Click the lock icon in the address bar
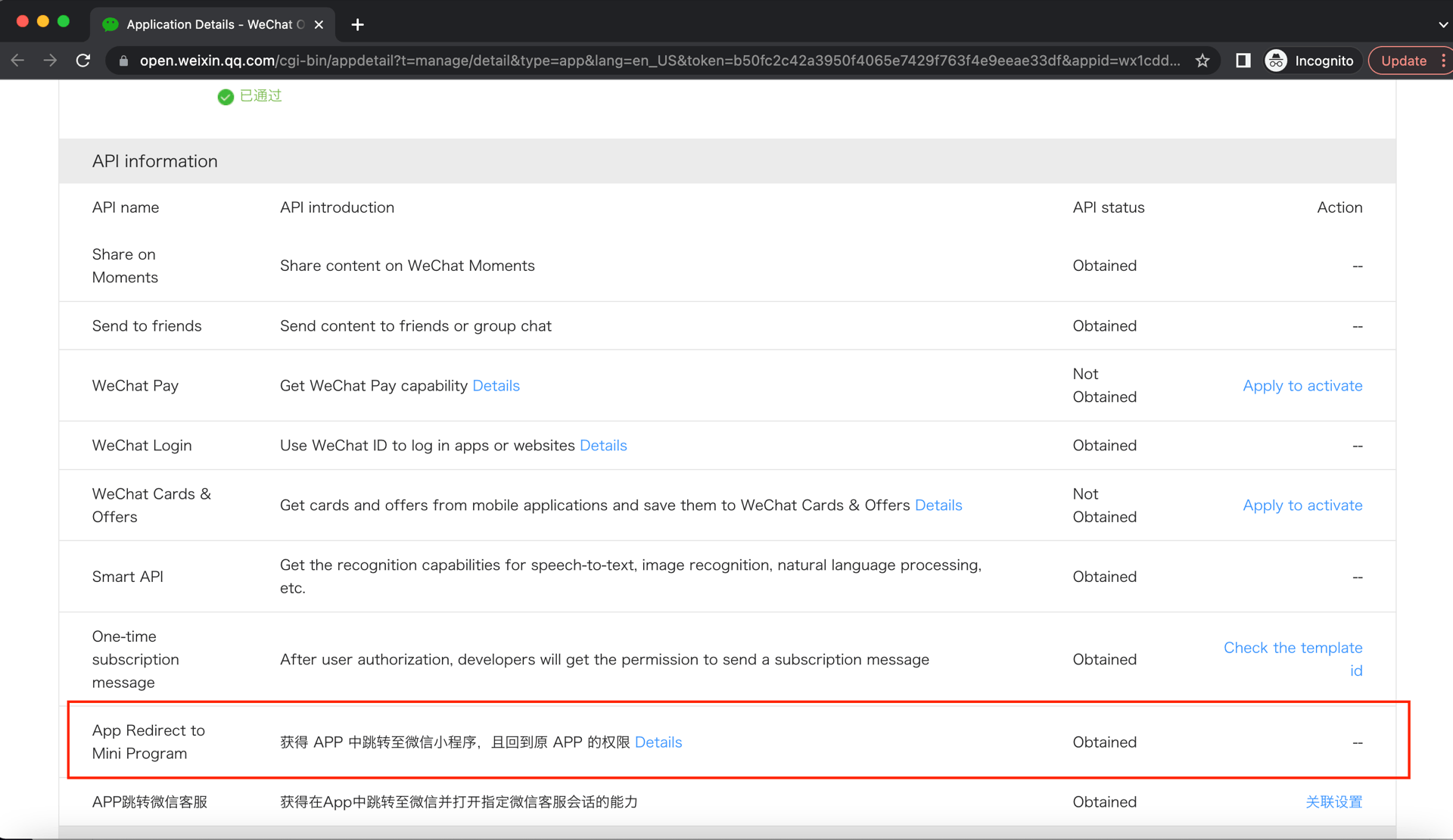 [123, 61]
